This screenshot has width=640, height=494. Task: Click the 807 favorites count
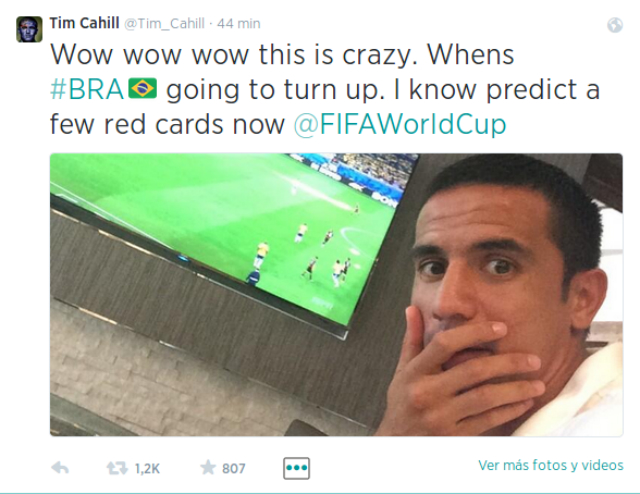(234, 468)
